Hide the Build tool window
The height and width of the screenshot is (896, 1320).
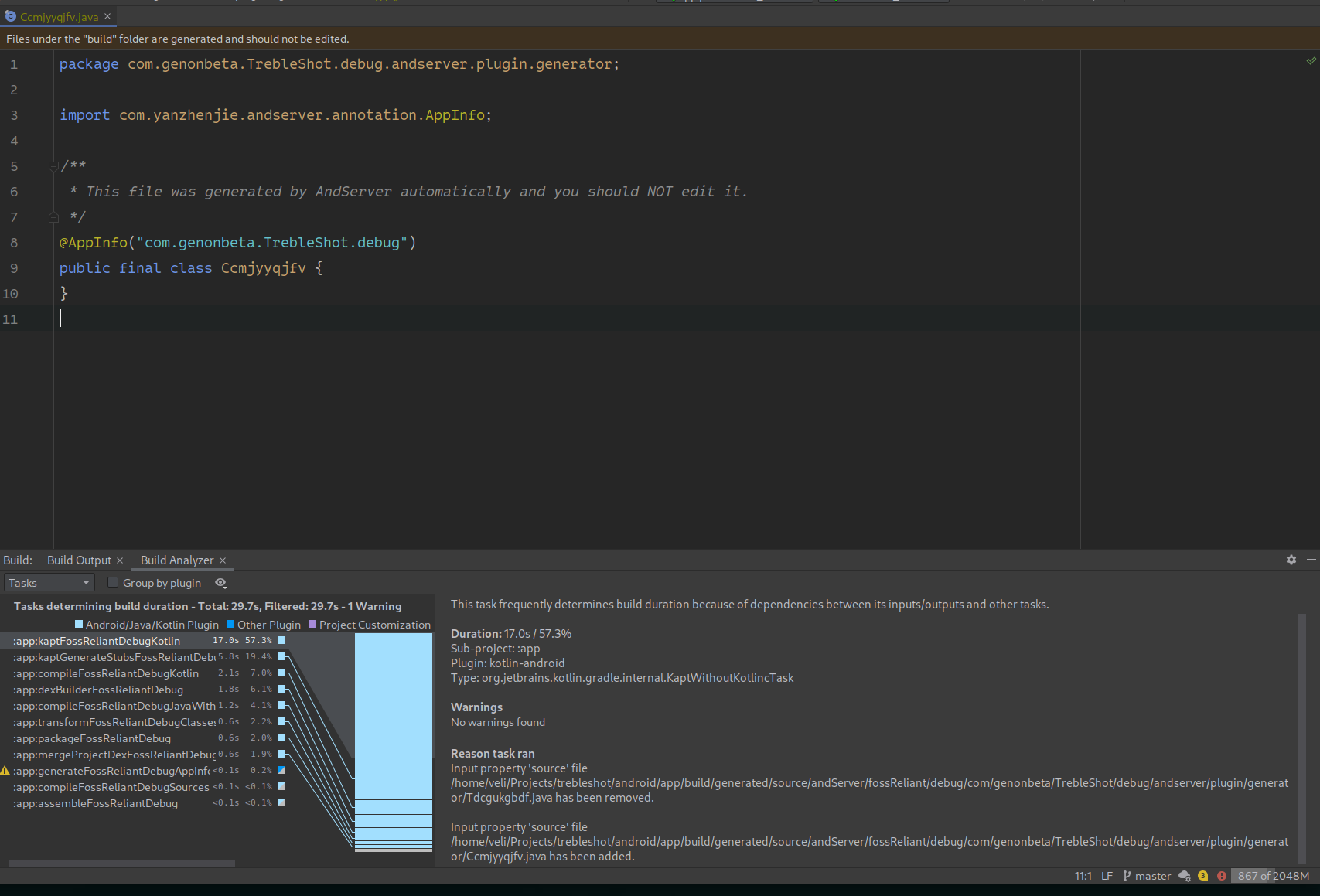point(1311,560)
